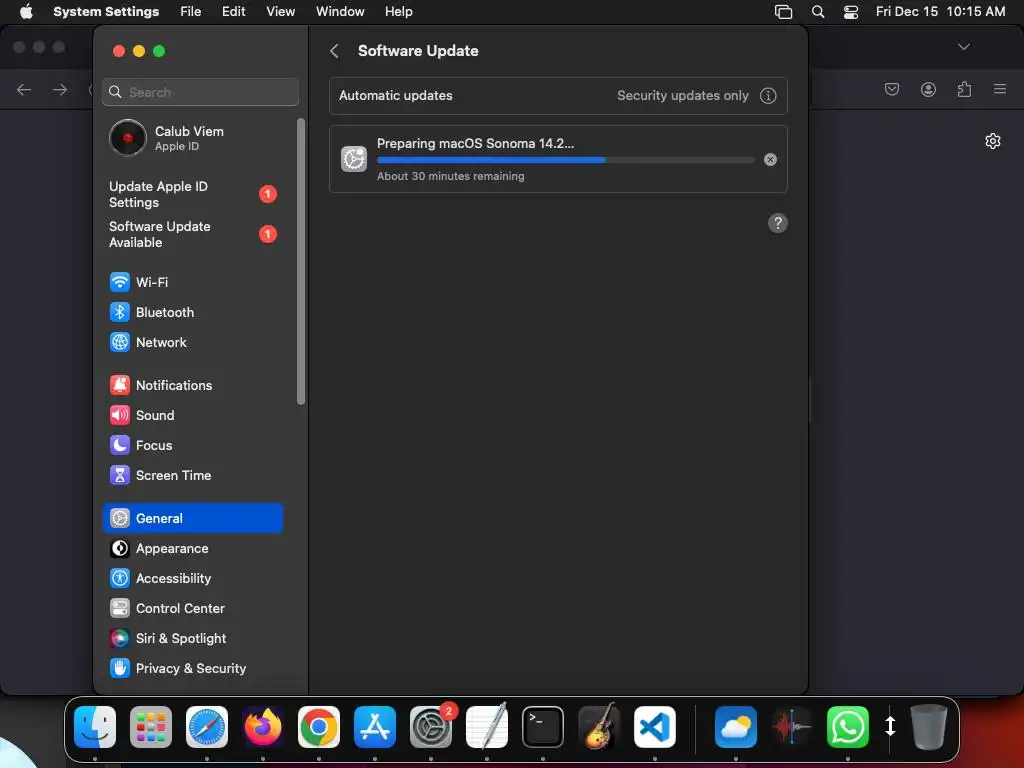The image size is (1024, 768).
Task: Open the System Settings menu
Action: point(106,12)
